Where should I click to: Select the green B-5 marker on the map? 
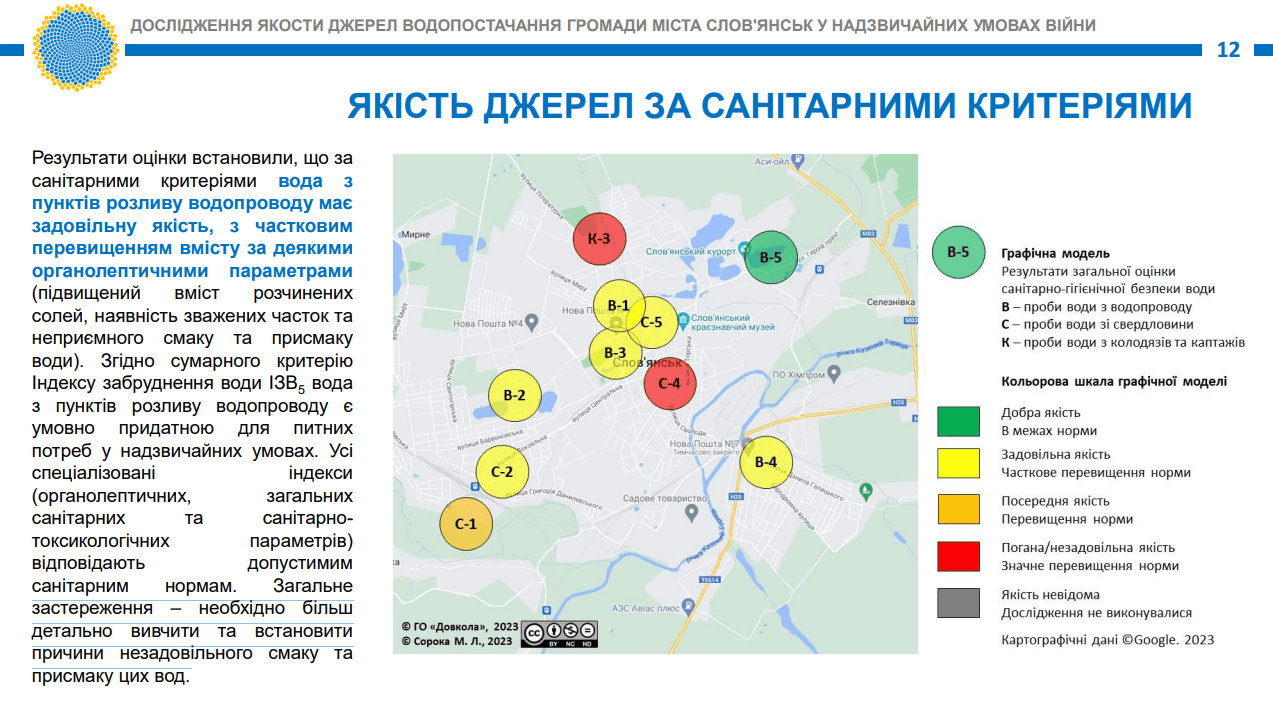click(770, 257)
